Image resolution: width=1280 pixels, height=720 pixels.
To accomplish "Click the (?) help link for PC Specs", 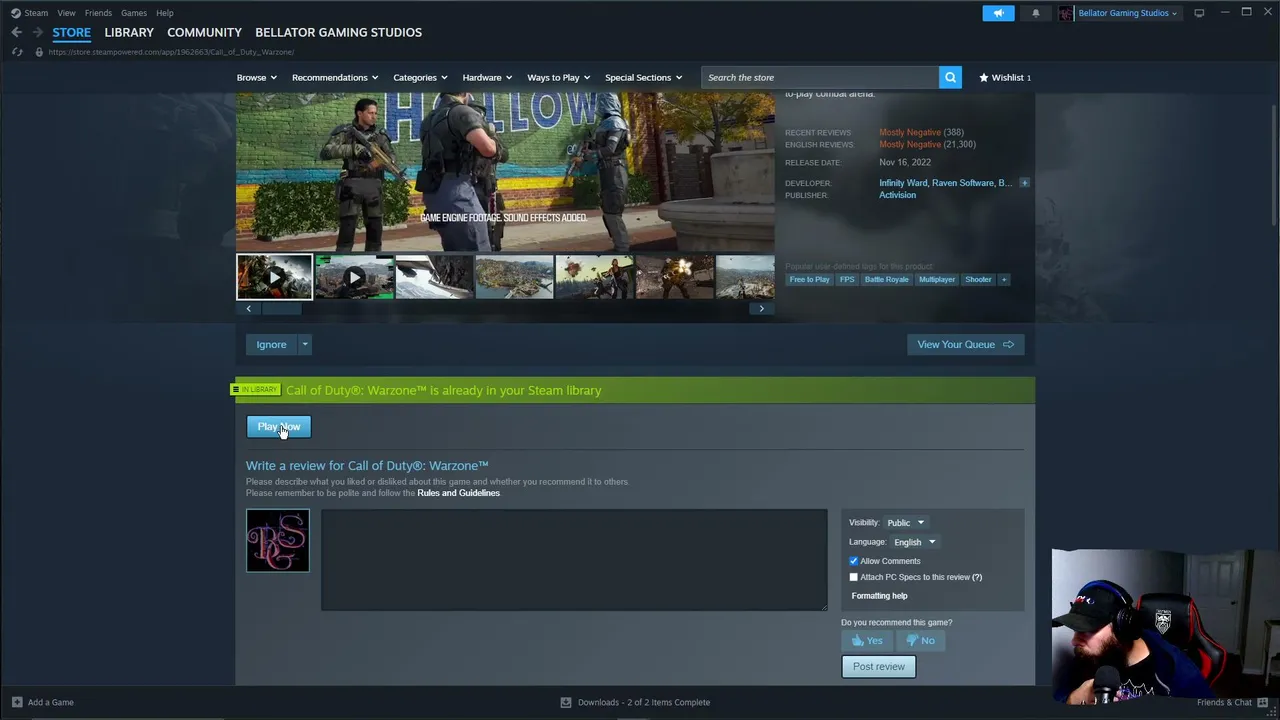I will [977, 577].
